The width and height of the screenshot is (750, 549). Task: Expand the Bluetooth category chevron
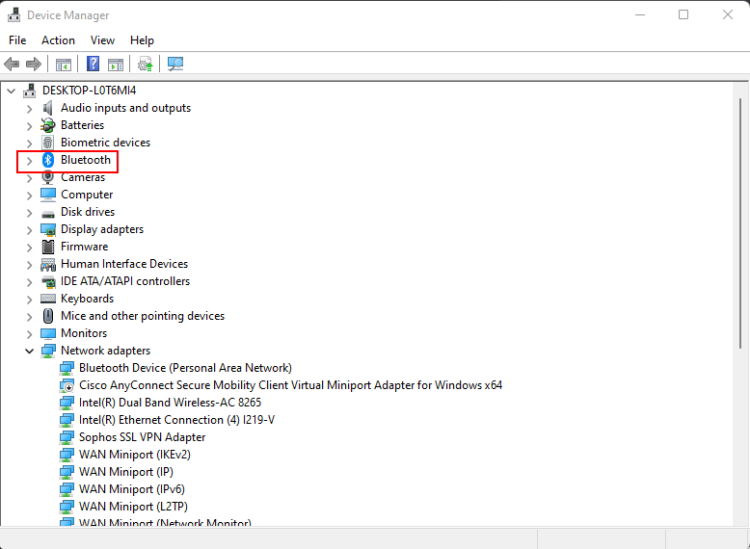click(x=29, y=160)
